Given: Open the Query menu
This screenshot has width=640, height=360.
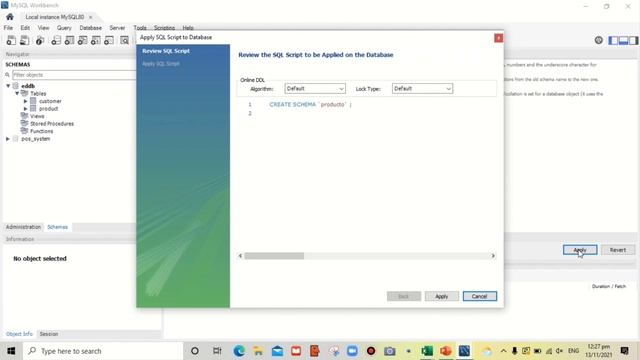Looking at the screenshot, I should tap(64, 28).
